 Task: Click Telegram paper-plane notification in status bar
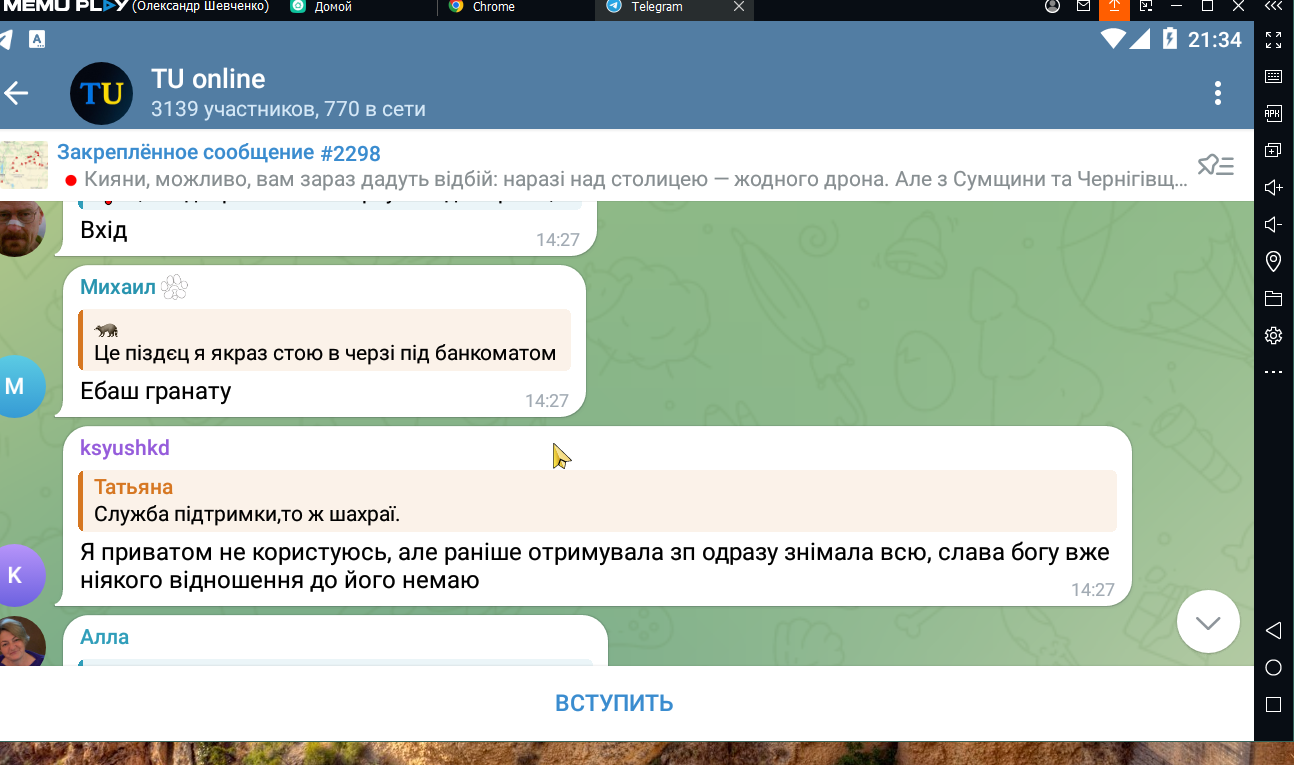tap(6, 40)
